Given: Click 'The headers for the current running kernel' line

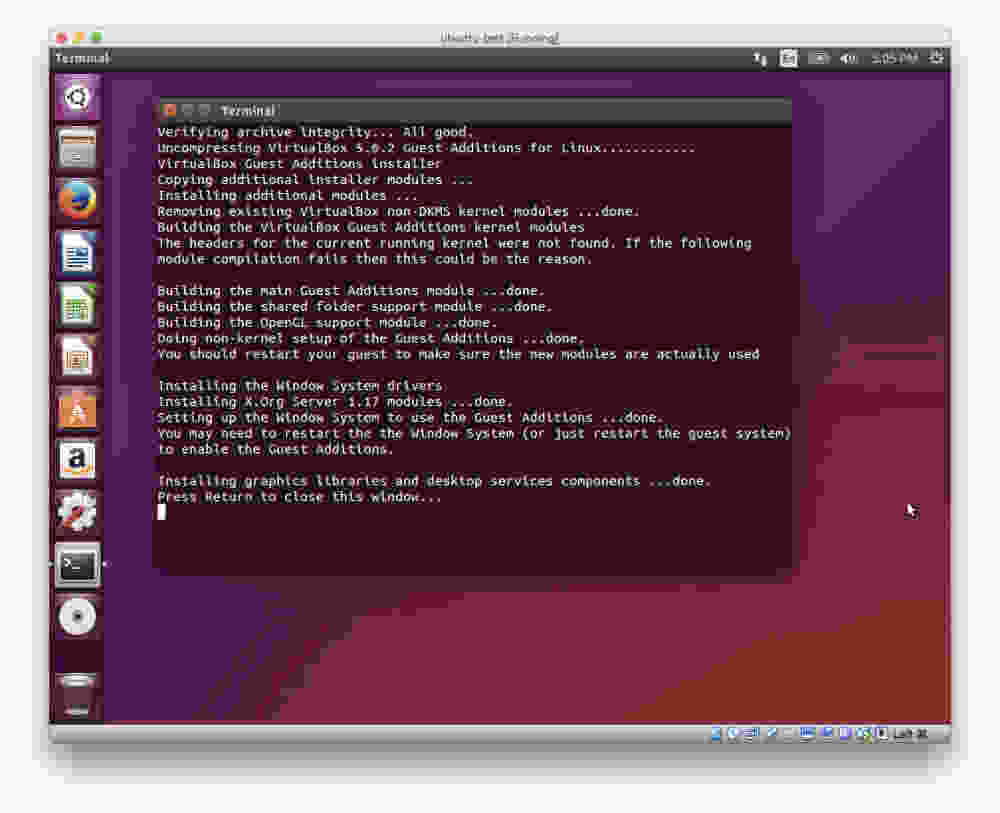Looking at the screenshot, I should (x=454, y=243).
